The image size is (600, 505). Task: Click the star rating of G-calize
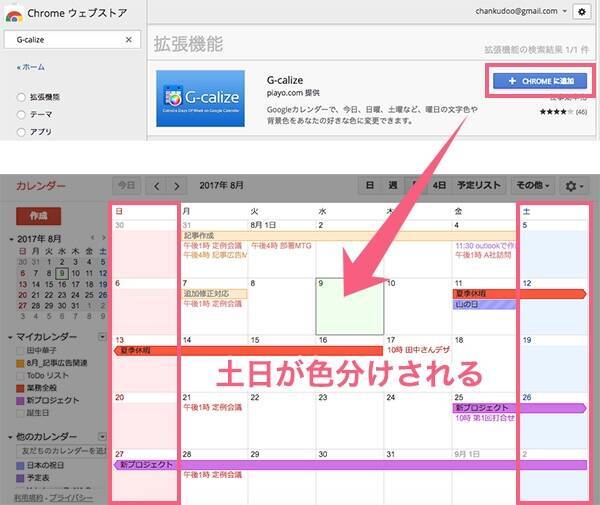[x=556, y=112]
